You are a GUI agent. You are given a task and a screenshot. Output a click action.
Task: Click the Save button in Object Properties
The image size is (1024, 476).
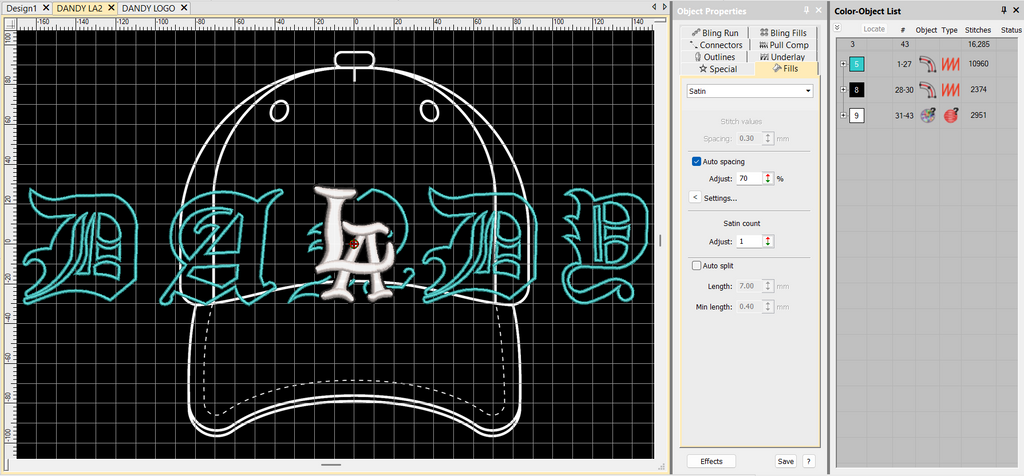(786, 461)
